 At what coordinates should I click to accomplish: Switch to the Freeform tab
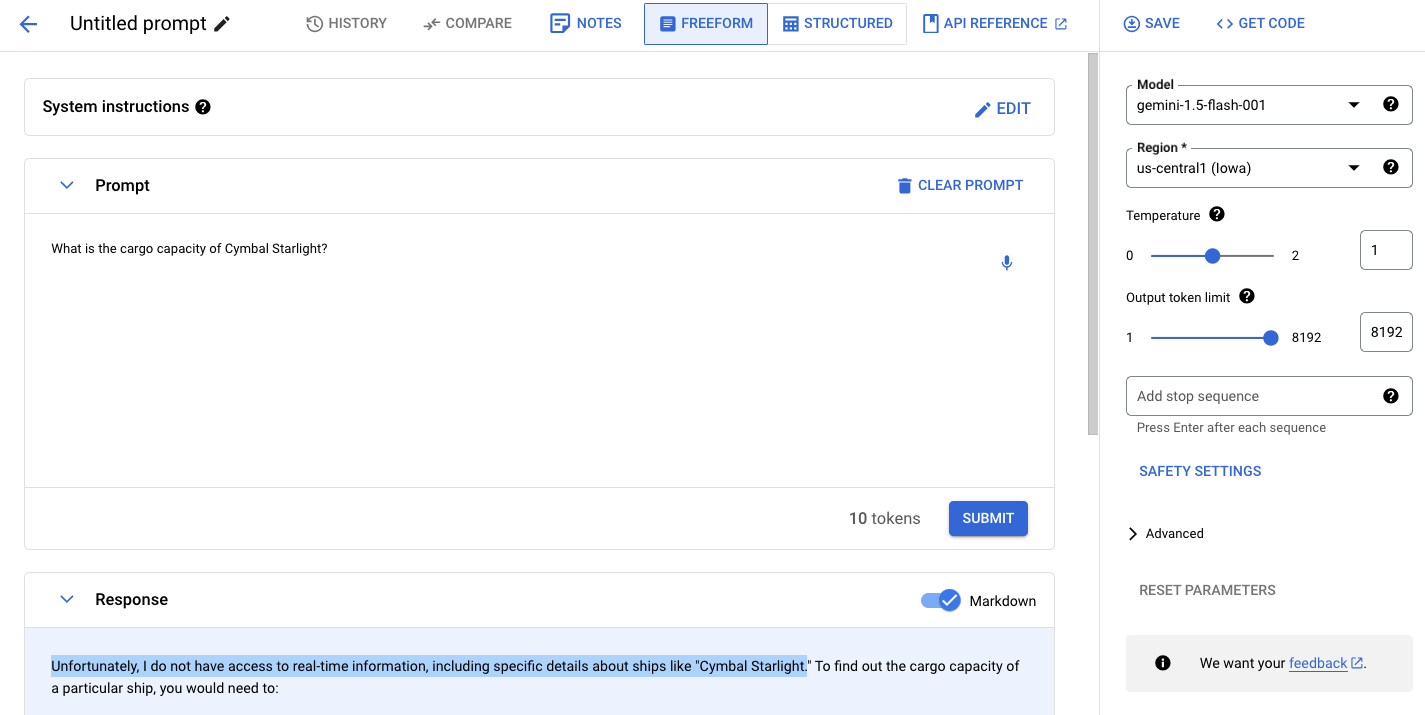(706, 24)
